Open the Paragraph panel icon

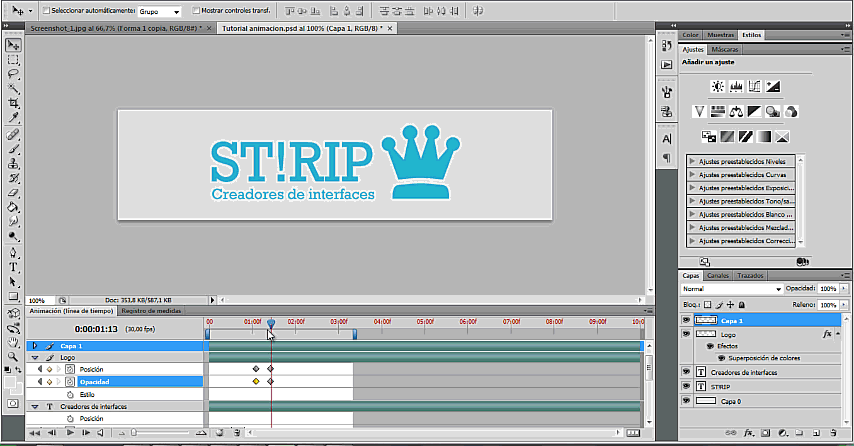tap(667, 158)
